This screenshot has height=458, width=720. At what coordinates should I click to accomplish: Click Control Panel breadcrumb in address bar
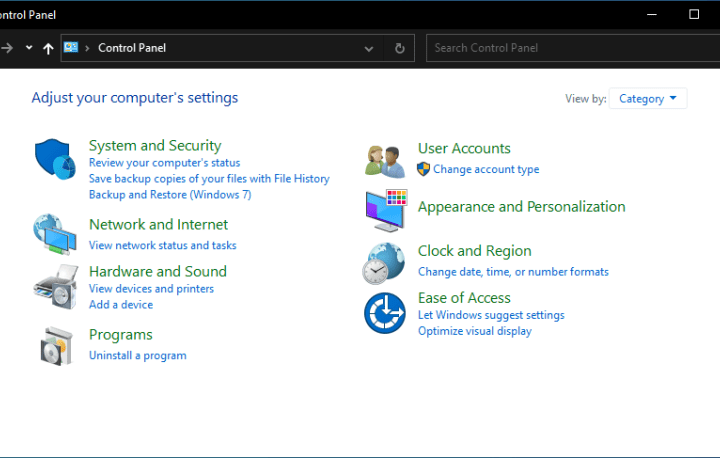coord(132,48)
